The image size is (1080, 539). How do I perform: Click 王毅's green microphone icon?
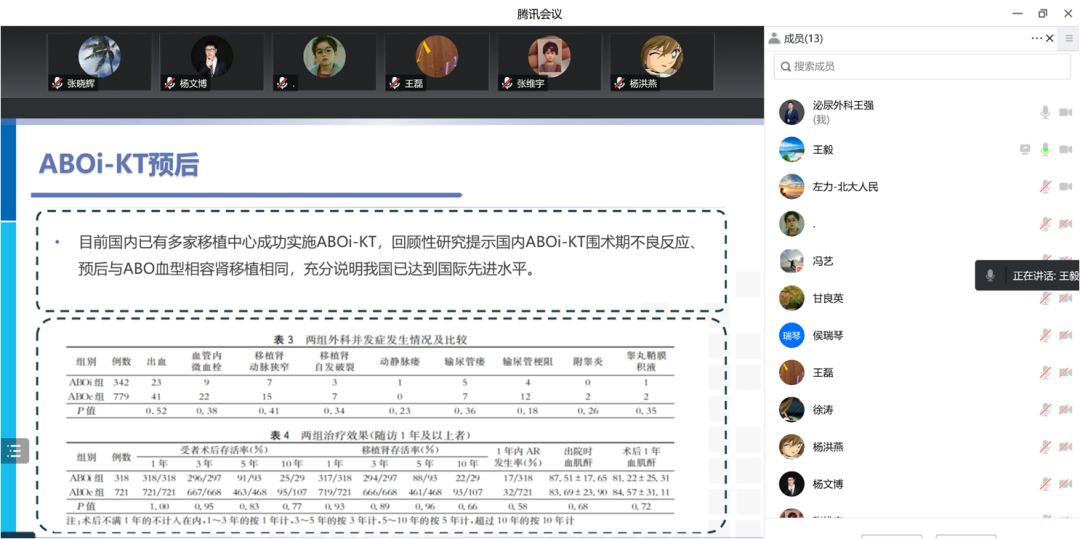[1045, 149]
